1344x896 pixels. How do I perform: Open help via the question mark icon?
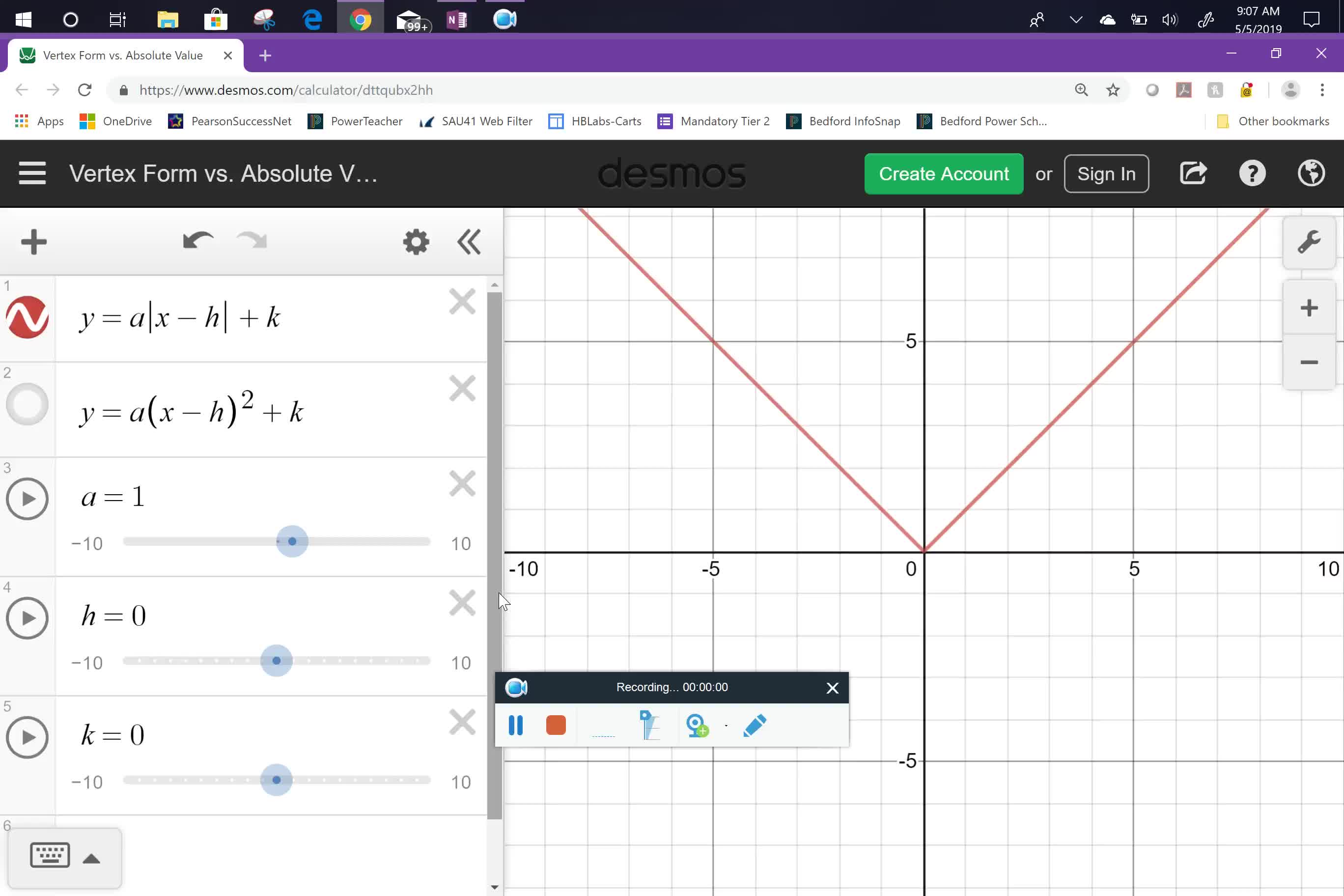1253,173
